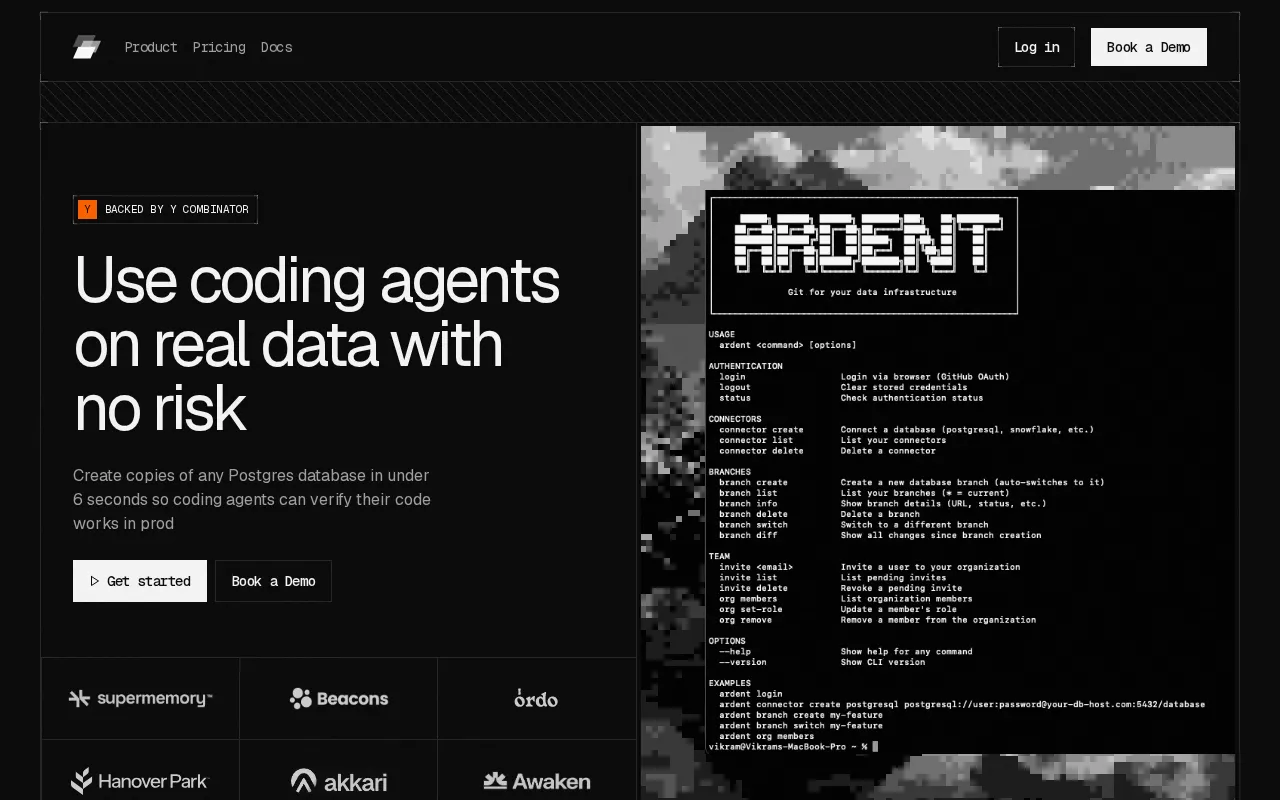Screen dimensions: 1280x800
Task: Click the Log in button
Action: [x=1036, y=47]
